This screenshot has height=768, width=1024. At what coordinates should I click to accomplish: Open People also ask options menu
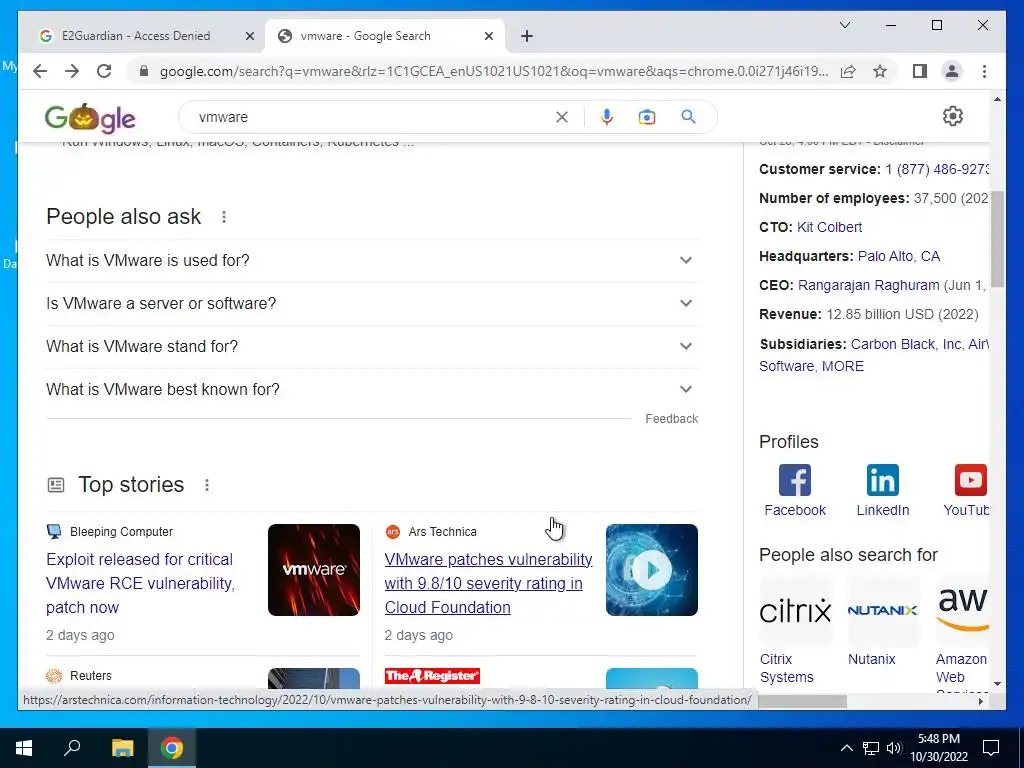[x=224, y=217]
